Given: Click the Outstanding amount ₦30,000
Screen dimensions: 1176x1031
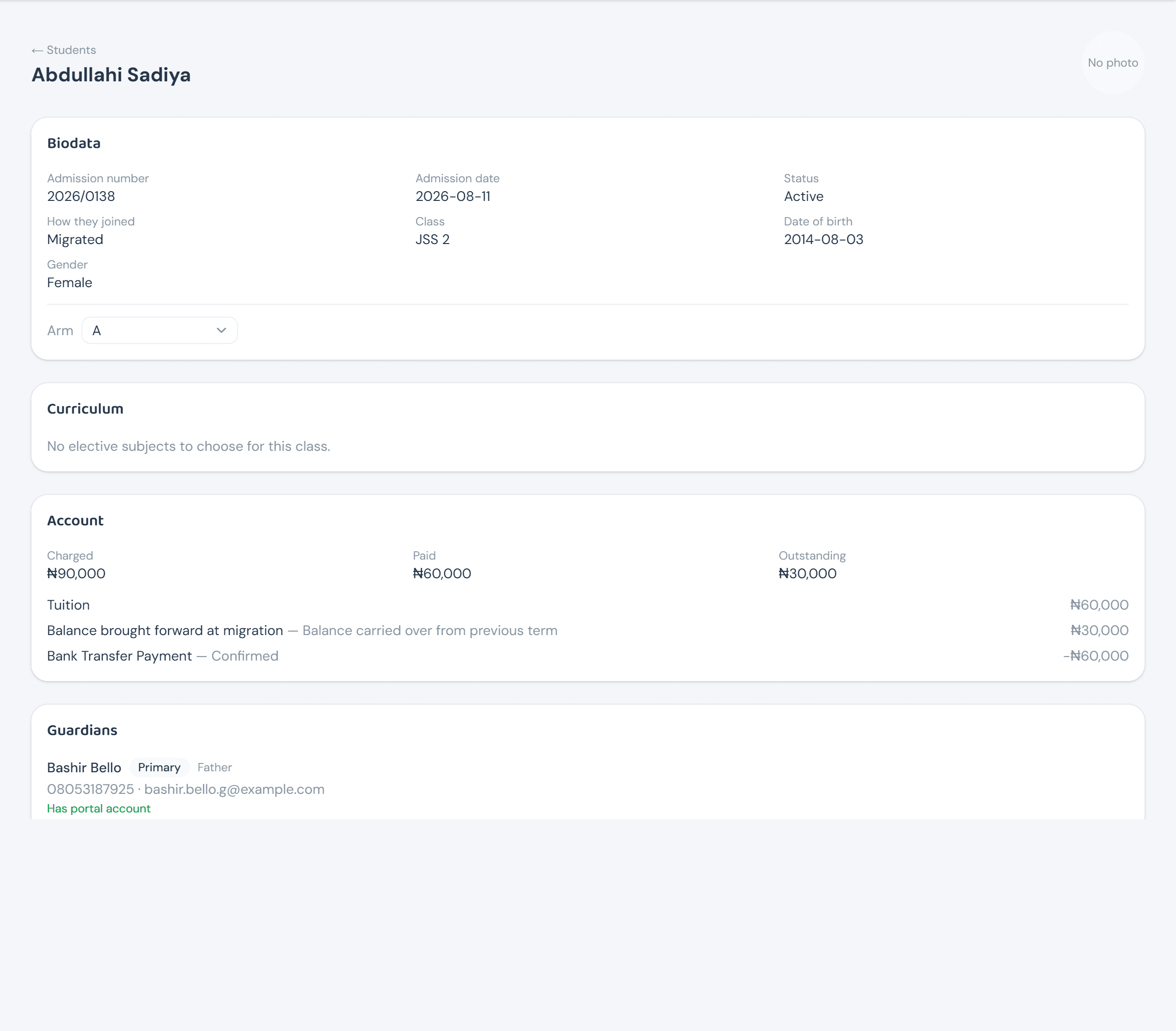Looking at the screenshot, I should click(807, 574).
